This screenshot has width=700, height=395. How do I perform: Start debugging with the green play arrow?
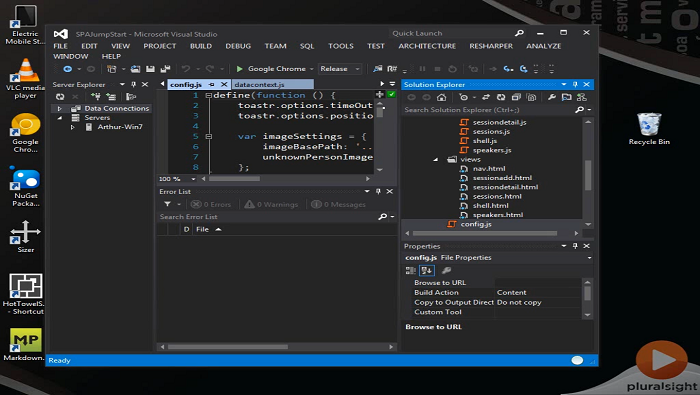click(x=240, y=69)
